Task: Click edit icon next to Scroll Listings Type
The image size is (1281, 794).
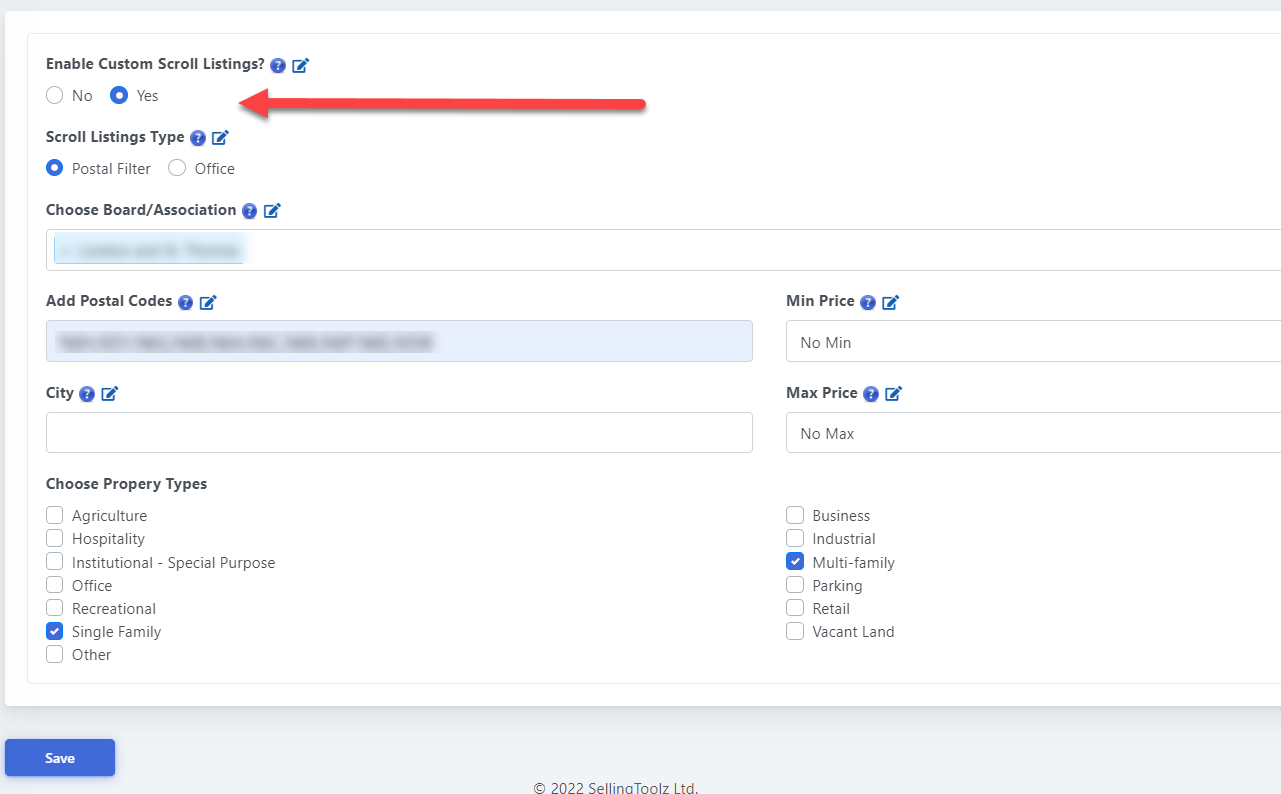Action: [x=221, y=138]
